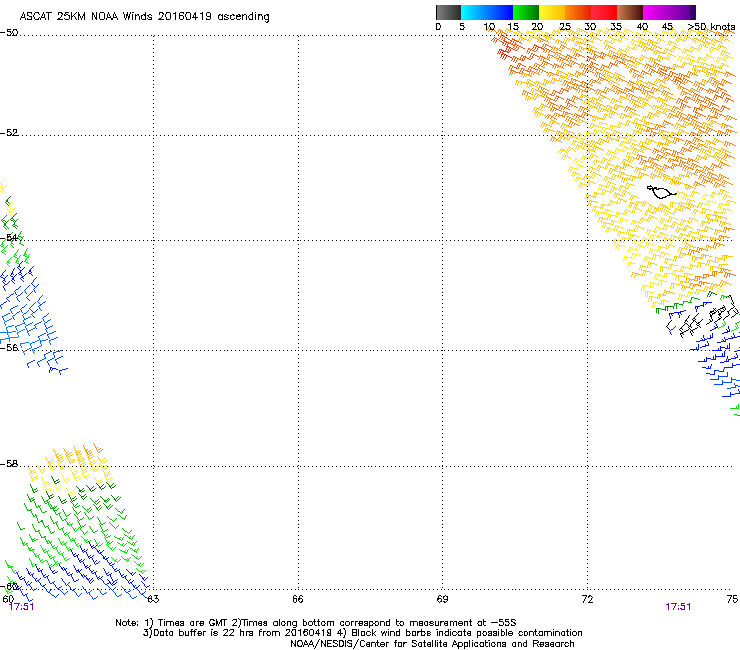The height and width of the screenshot is (650, 740).
Task: Click the cyan 5-10 knots color segment
Action: (474, 12)
